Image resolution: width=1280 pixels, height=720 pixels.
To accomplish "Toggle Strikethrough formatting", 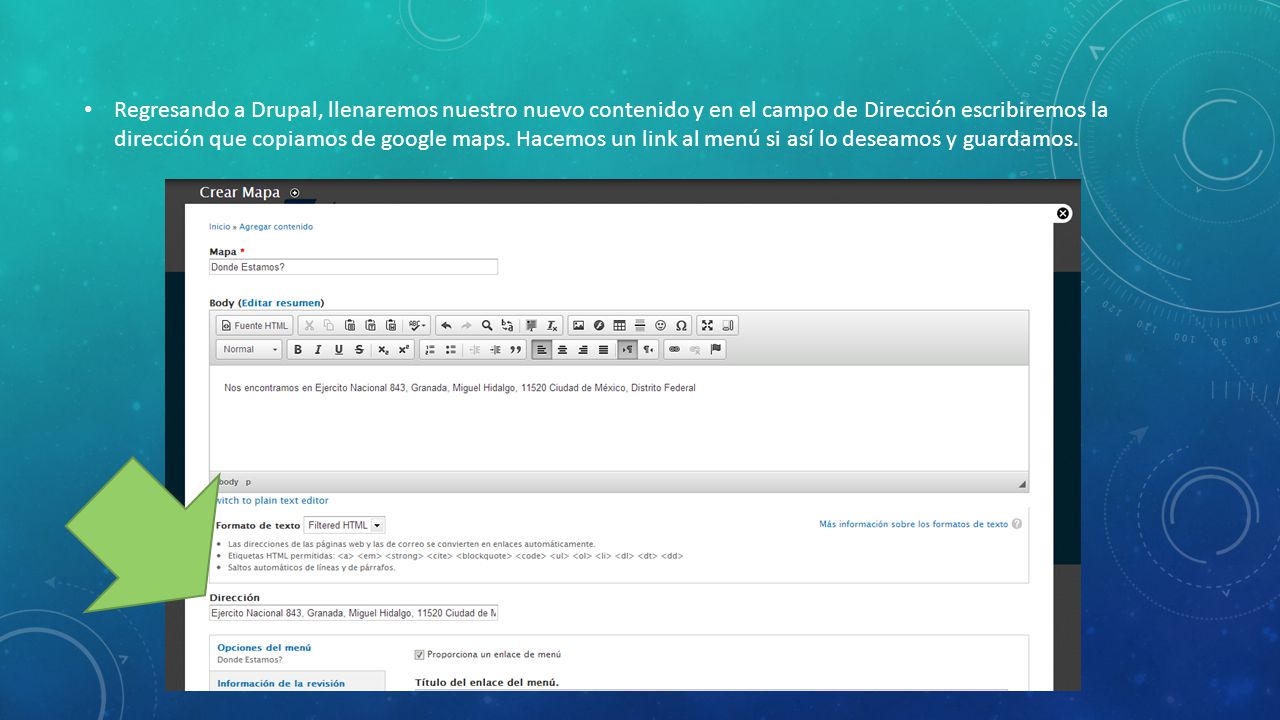I will 359,349.
